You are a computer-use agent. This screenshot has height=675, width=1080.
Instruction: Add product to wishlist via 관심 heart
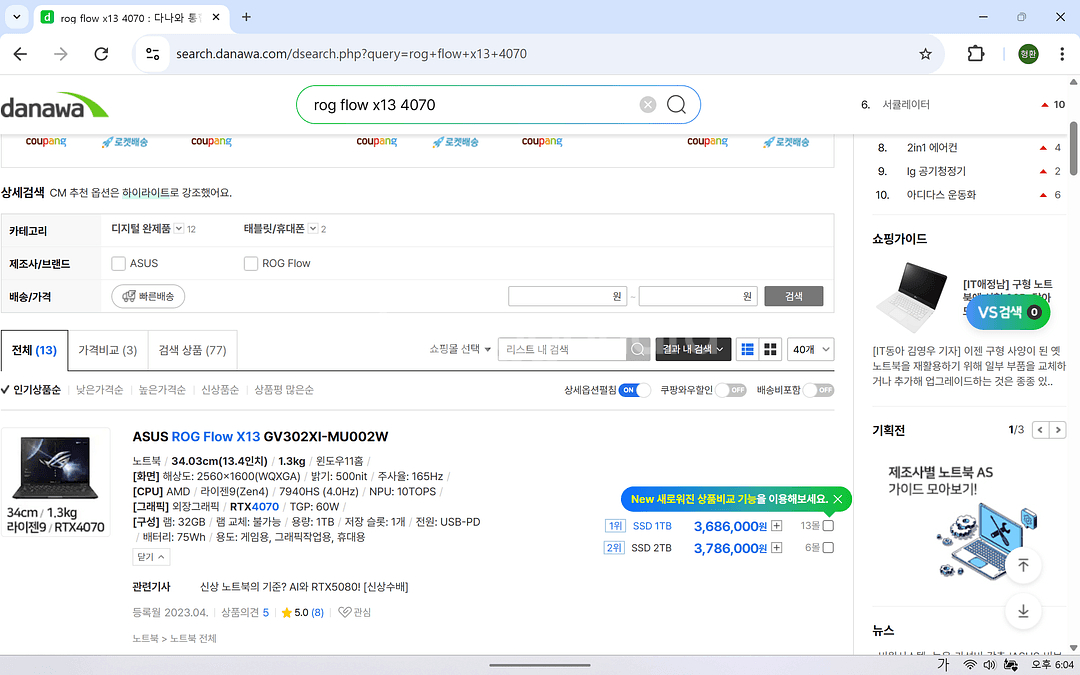pyautogui.click(x=354, y=612)
